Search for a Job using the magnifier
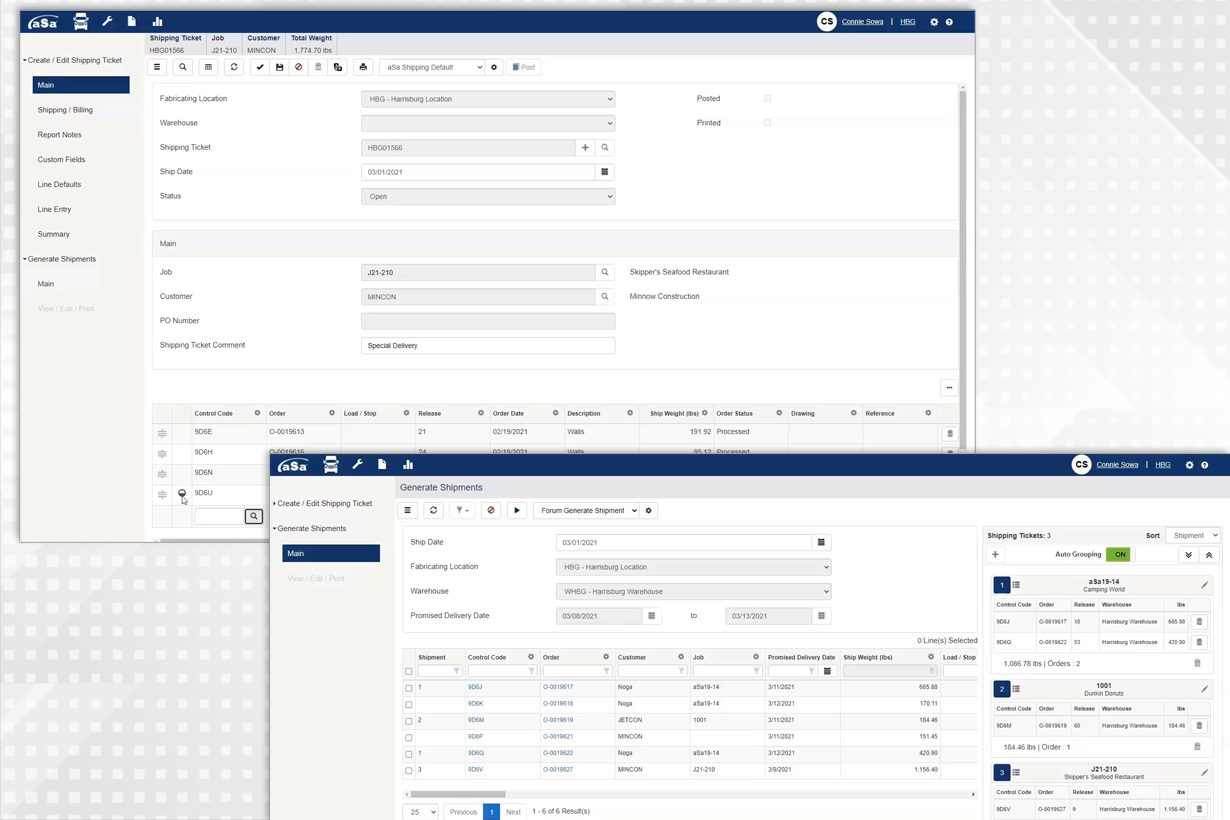This screenshot has width=1230, height=820. (605, 272)
